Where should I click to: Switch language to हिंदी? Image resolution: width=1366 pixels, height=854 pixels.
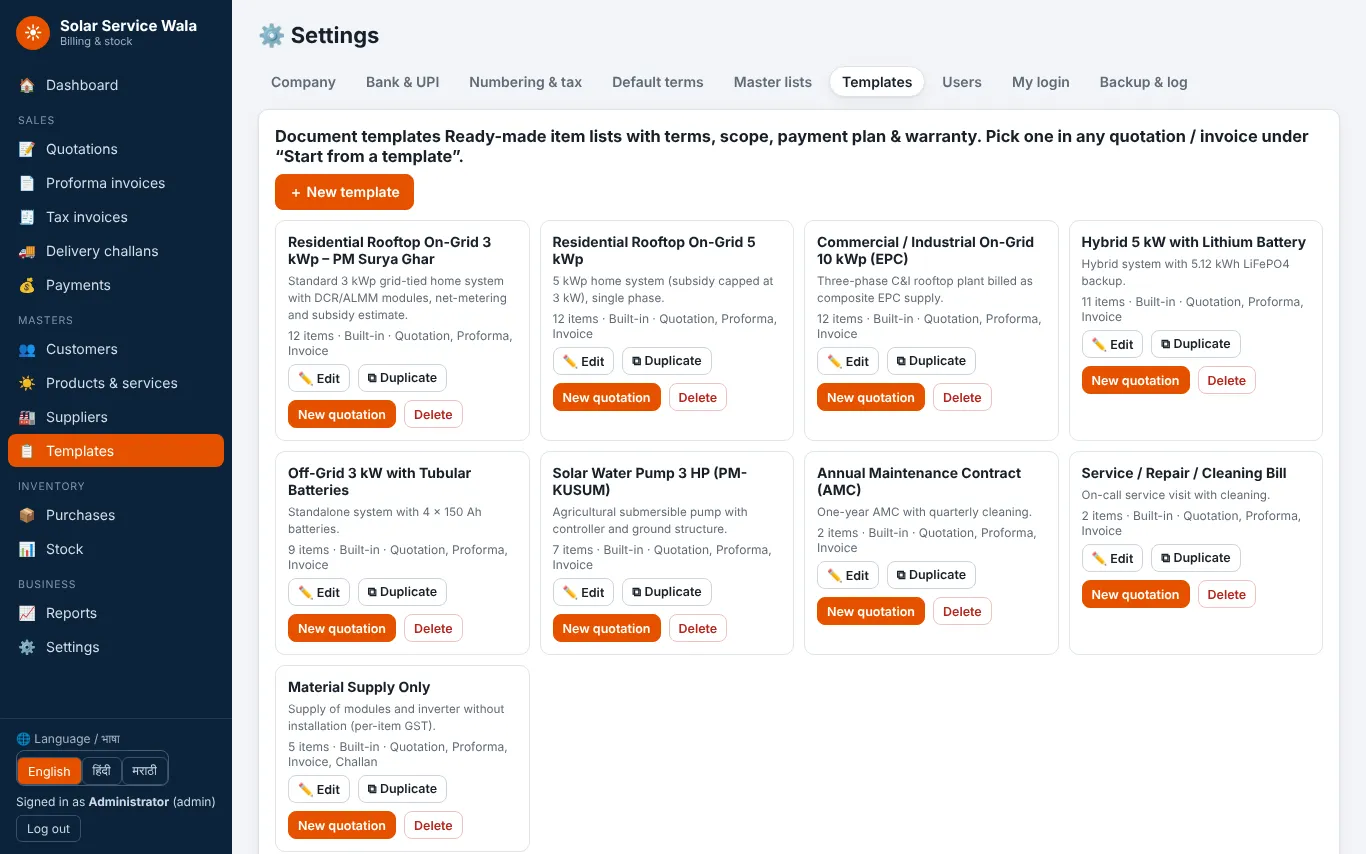tap(102, 771)
